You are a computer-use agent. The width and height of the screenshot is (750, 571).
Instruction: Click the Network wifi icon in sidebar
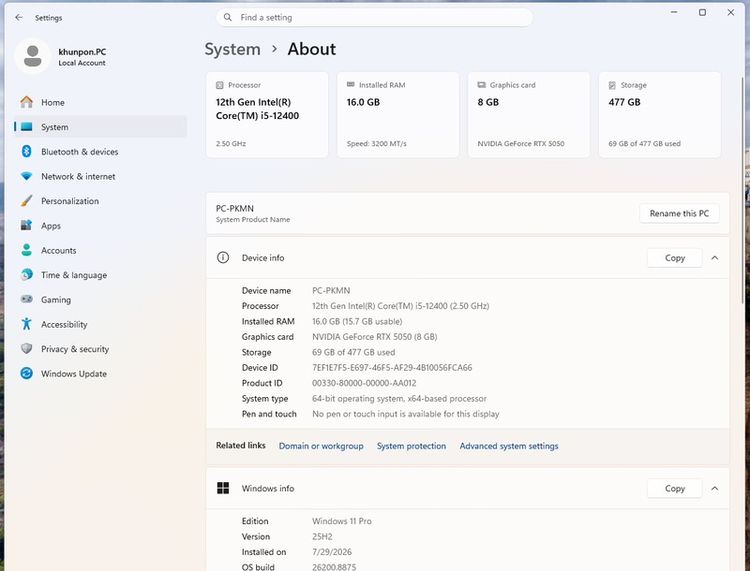click(27, 176)
